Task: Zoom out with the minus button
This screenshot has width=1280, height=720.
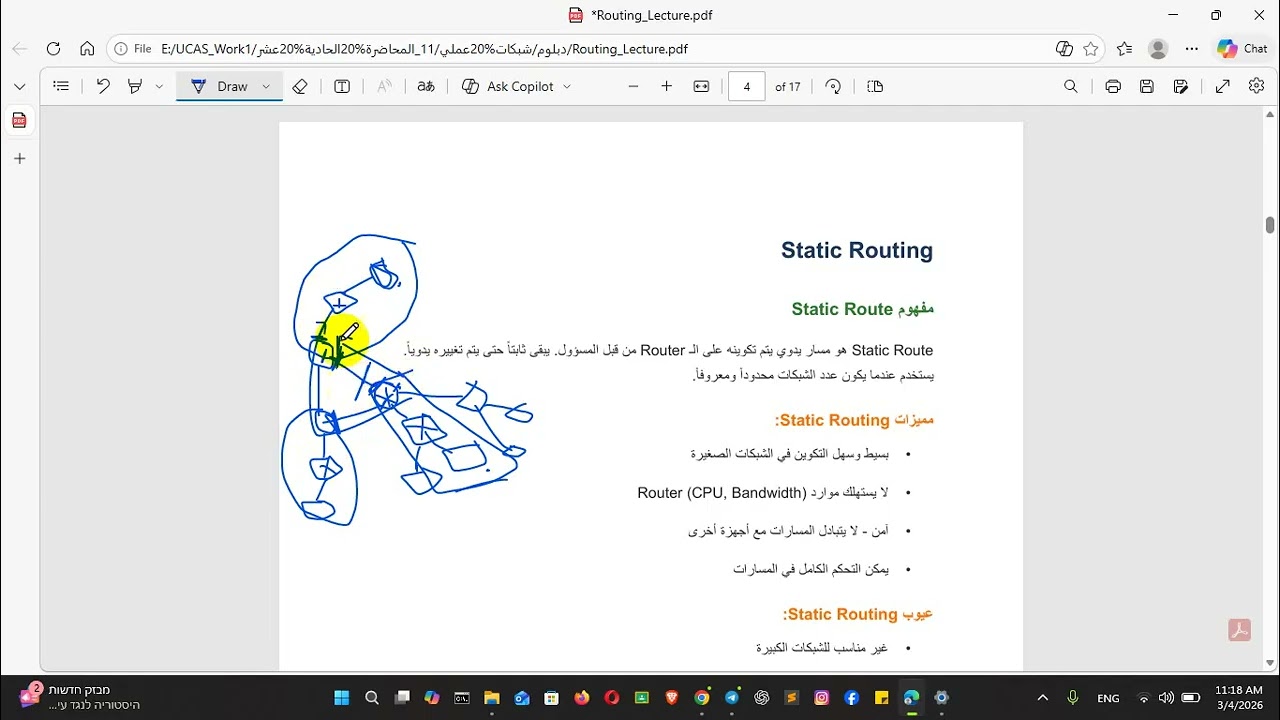Action: pyautogui.click(x=633, y=87)
